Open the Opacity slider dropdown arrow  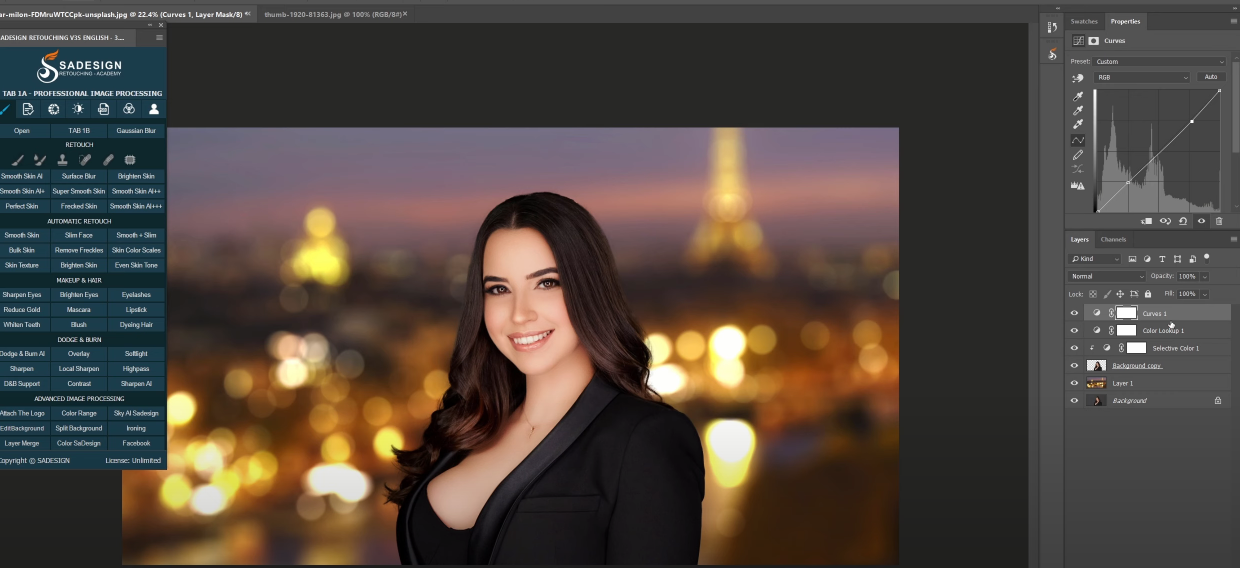[1205, 276]
